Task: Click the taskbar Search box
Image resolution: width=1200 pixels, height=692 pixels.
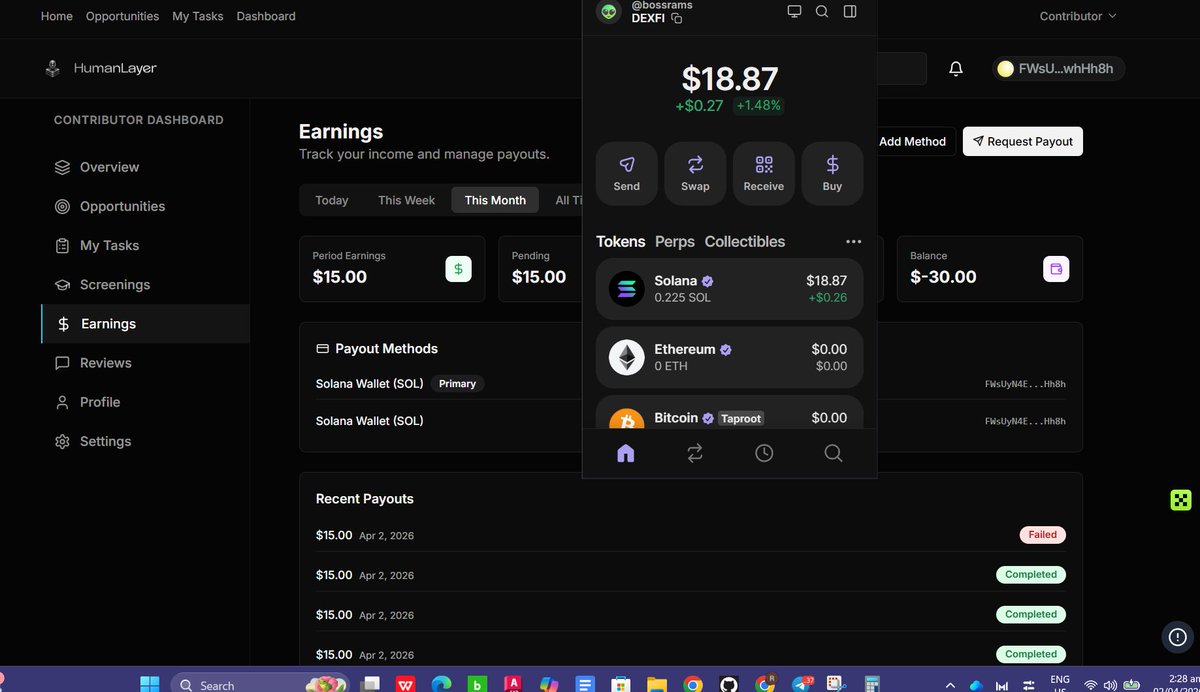Action: (x=258, y=685)
